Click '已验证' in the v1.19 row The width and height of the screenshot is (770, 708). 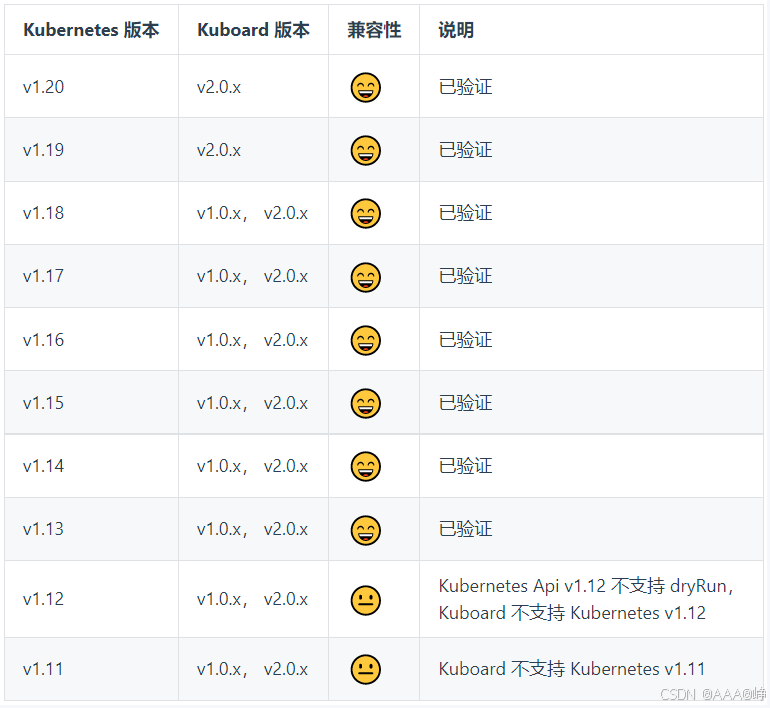[466, 150]
